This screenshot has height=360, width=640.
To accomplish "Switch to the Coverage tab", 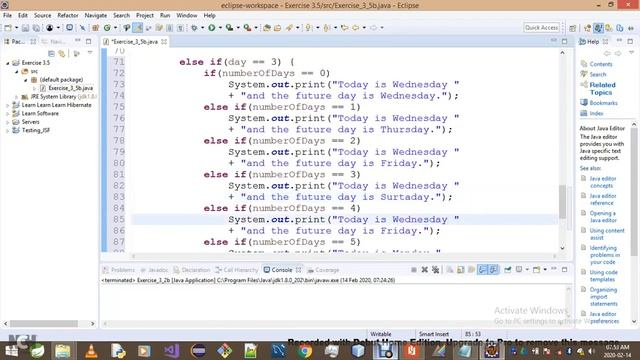I will (x=323, y=270).
